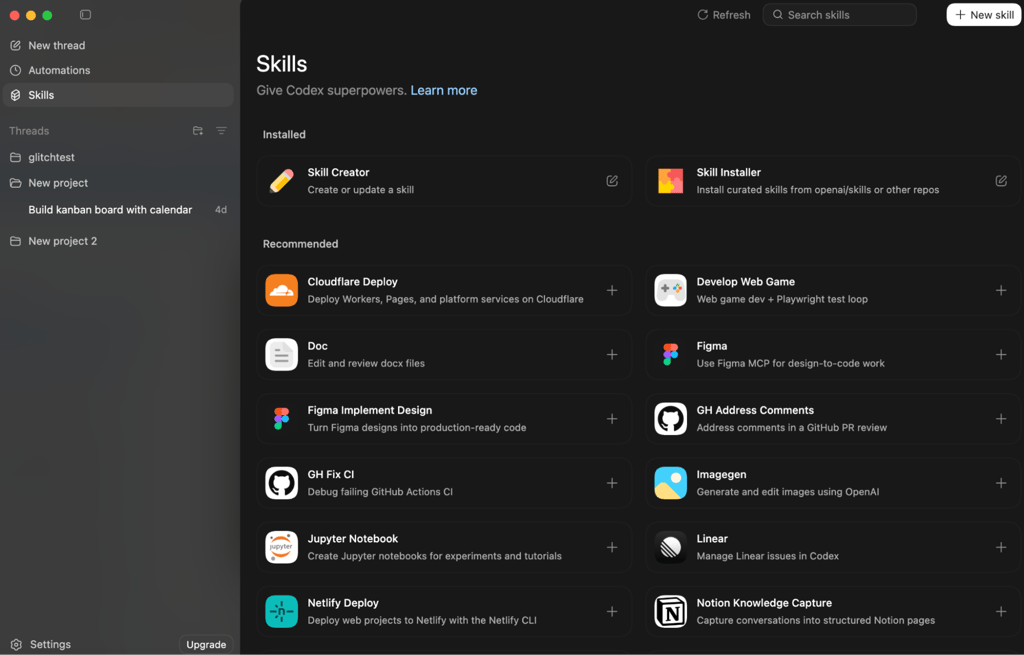
Task: Open the threads filter icon
Action: click(221, 131)
